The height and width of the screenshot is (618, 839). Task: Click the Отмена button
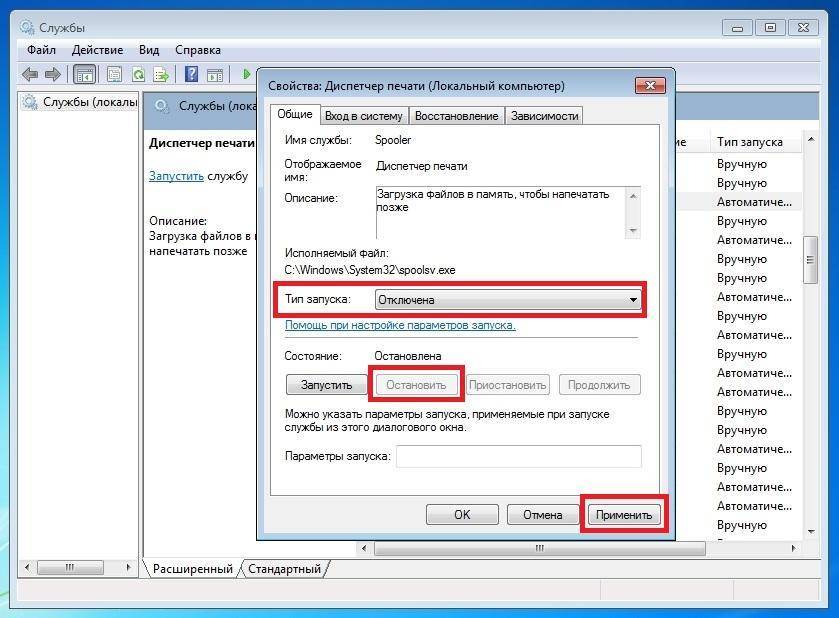(543, 515)
